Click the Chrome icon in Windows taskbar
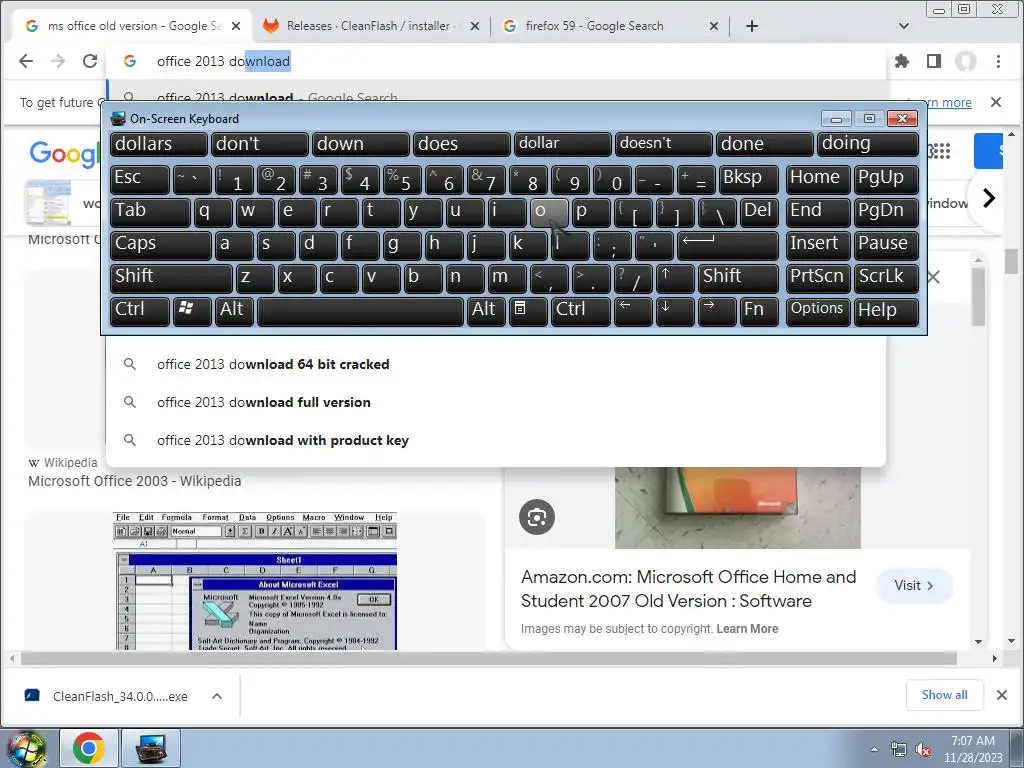 pos(89,748)
